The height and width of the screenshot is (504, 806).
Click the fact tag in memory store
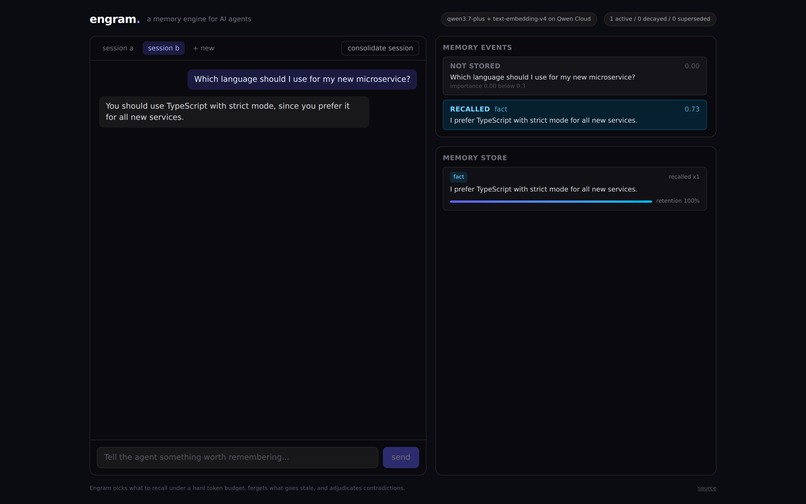pyautogui.click(x=459, y=177)
